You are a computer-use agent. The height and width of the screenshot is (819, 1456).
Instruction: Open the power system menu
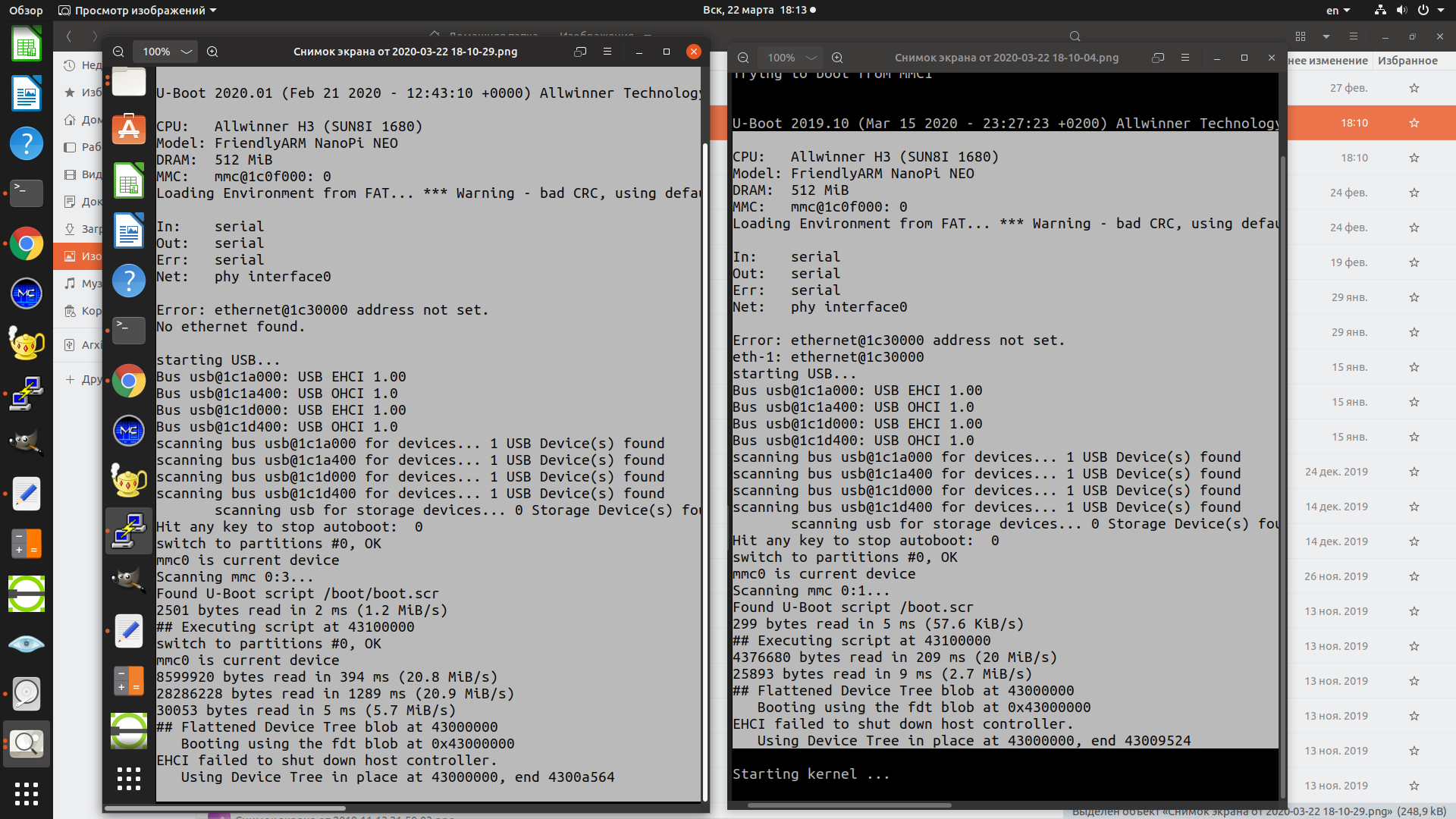click(1423, 10)
